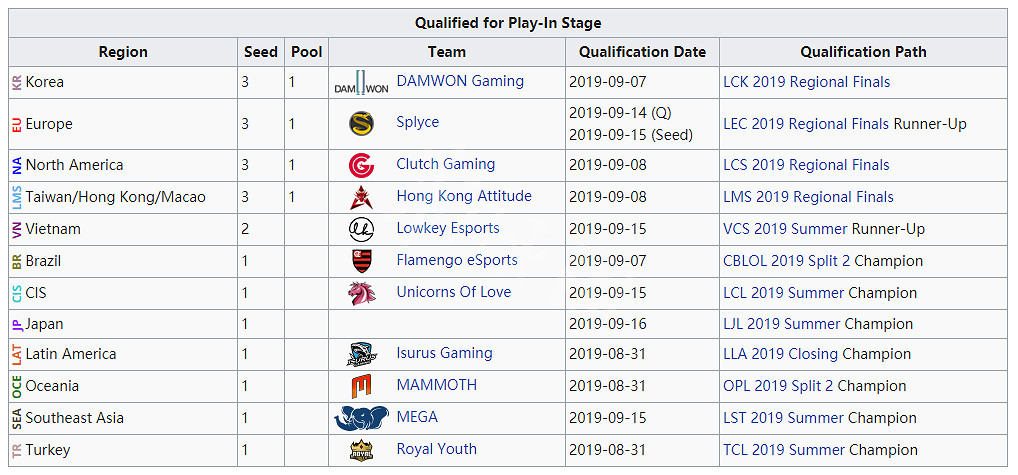The image size is (1018, 475).
Task: Click the Lowkey Esports logo
Action: [361, 229]
